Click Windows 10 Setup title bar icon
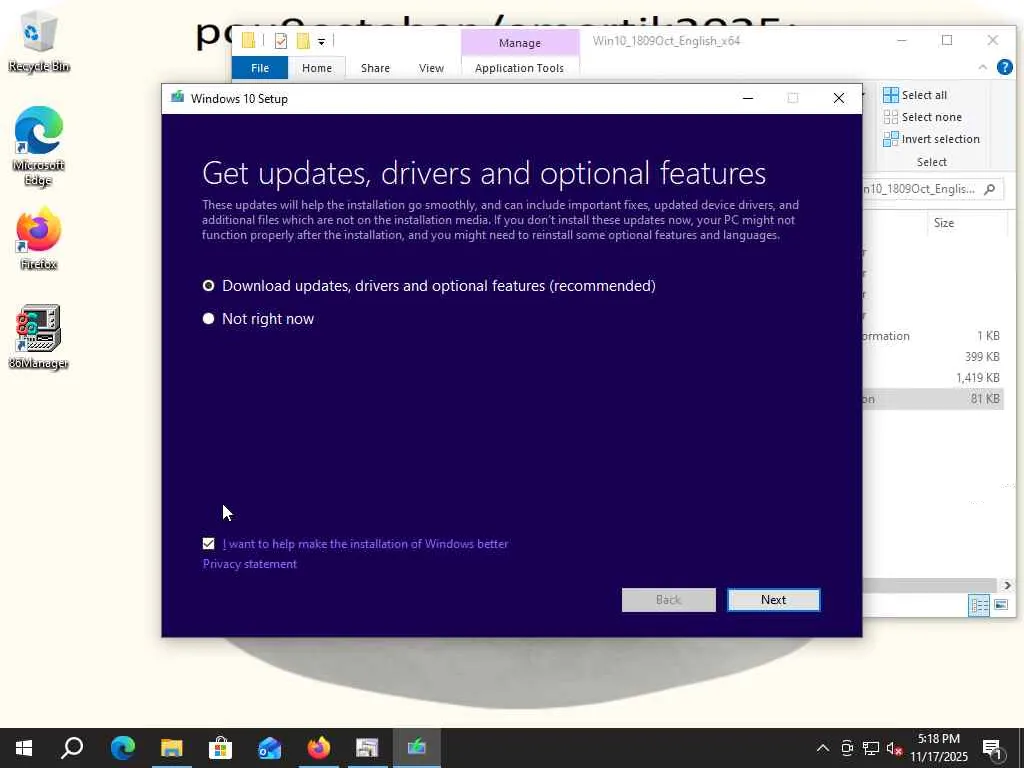The height and width of the screenshot is (768, 1024). (x=177, y=98)
